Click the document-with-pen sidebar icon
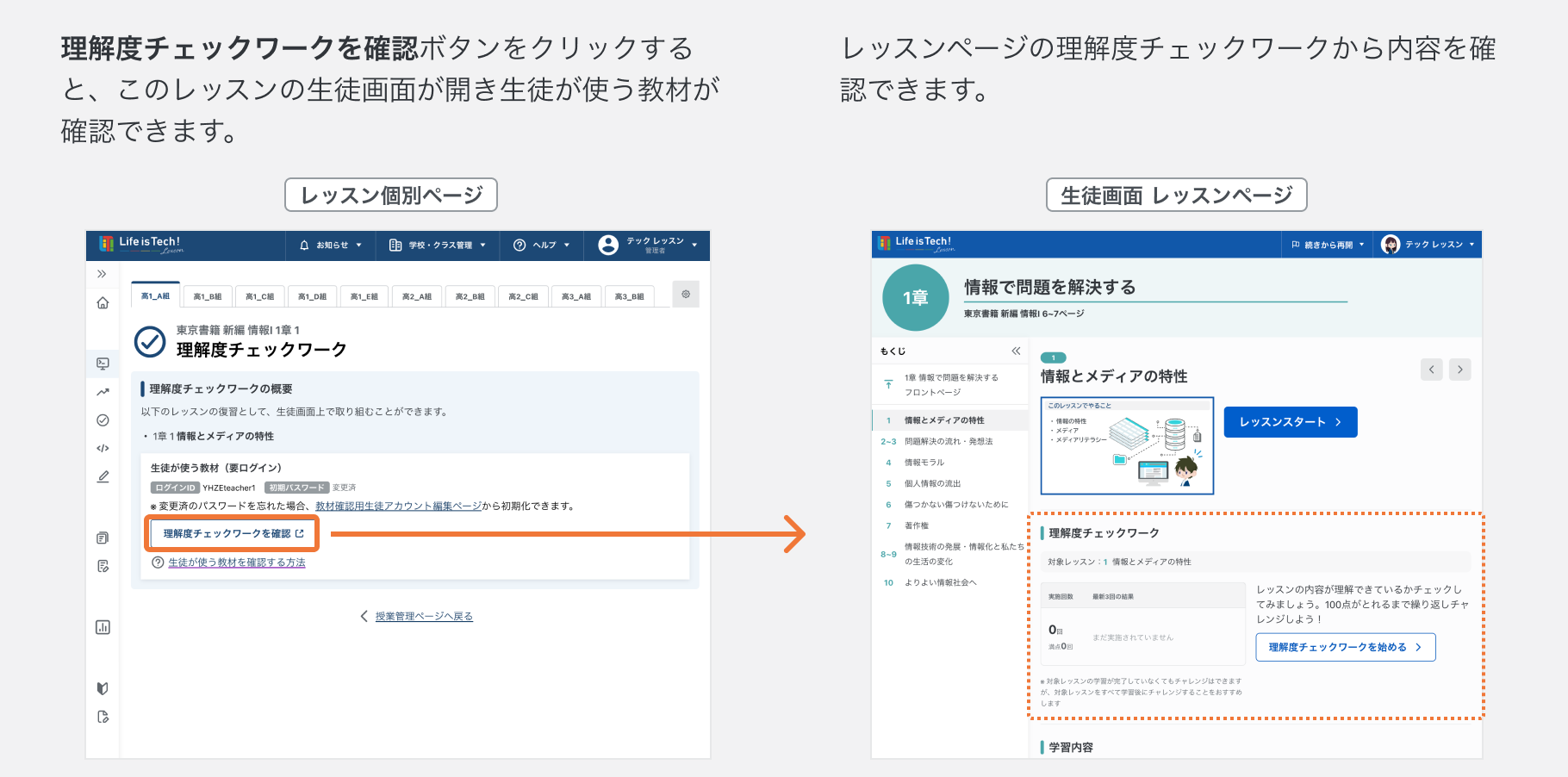Screen dimensions: 1568x777 (x=103, y=566)
